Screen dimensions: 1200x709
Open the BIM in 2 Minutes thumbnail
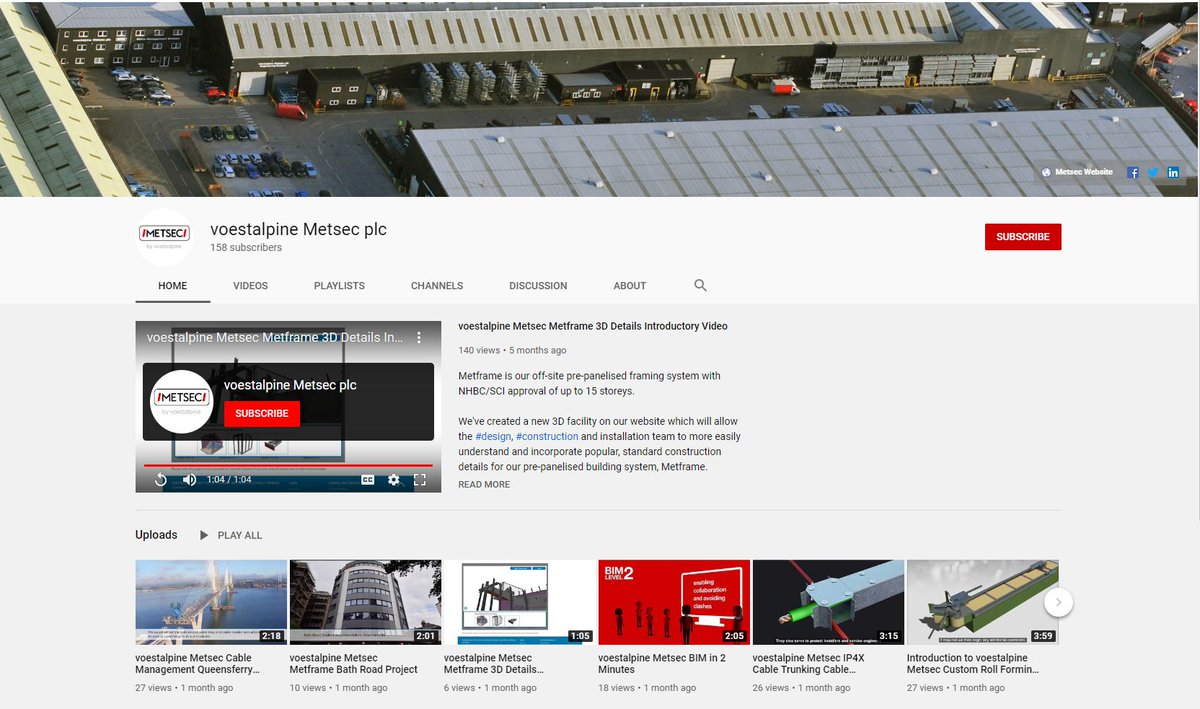point(674,602)
